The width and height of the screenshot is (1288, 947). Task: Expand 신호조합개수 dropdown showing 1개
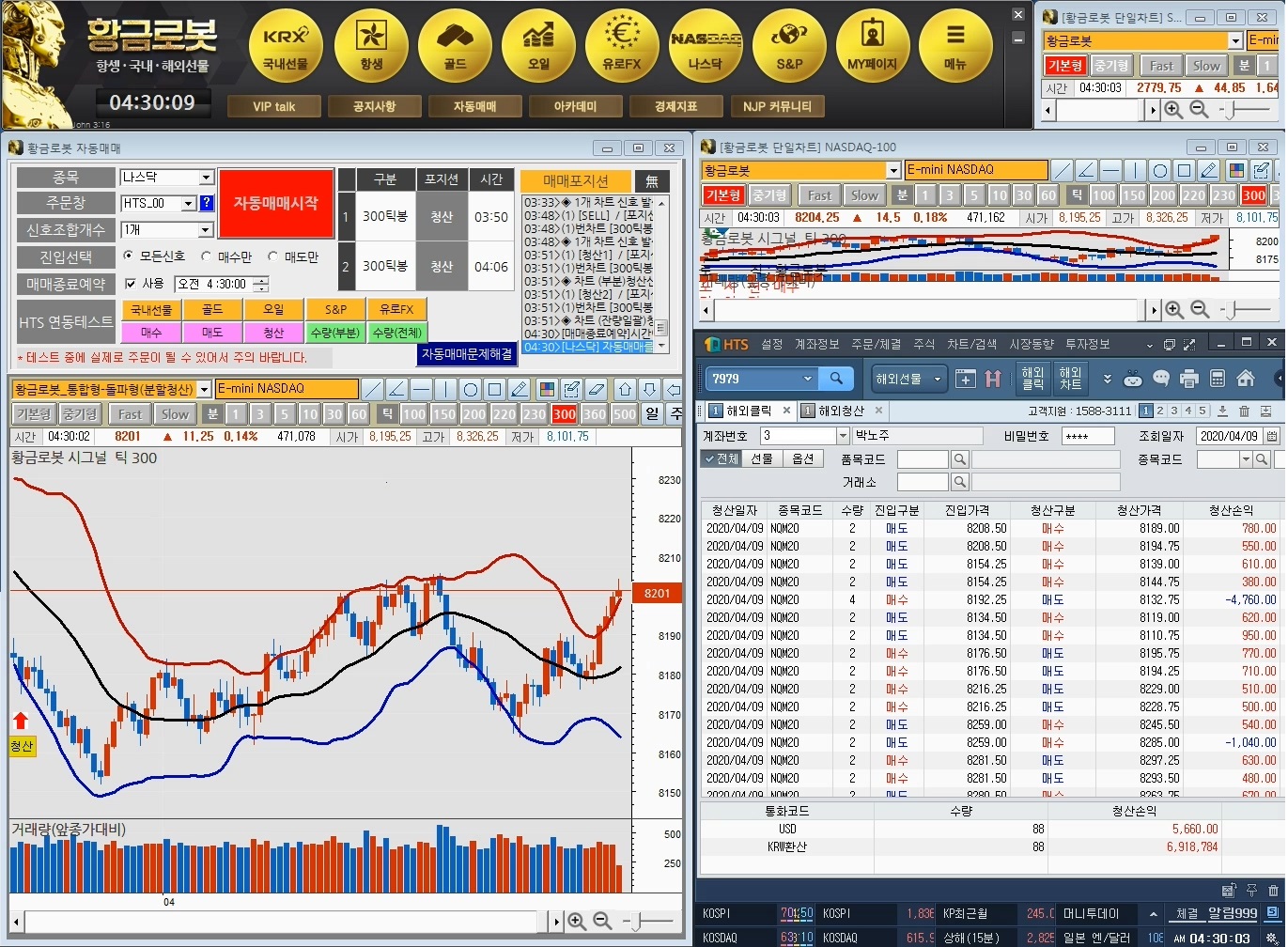click(x=207, y=230)
